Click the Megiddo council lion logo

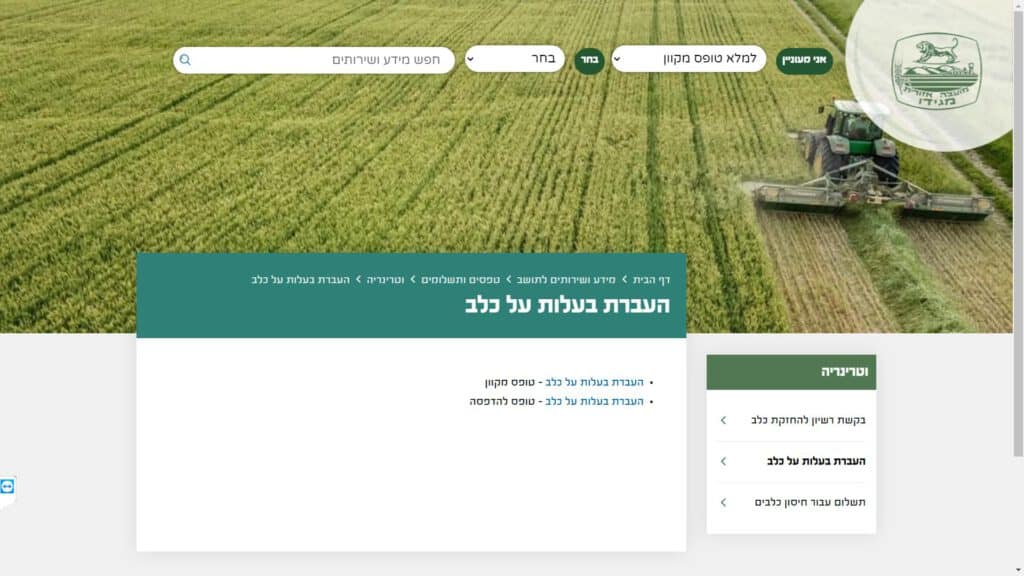936,71
